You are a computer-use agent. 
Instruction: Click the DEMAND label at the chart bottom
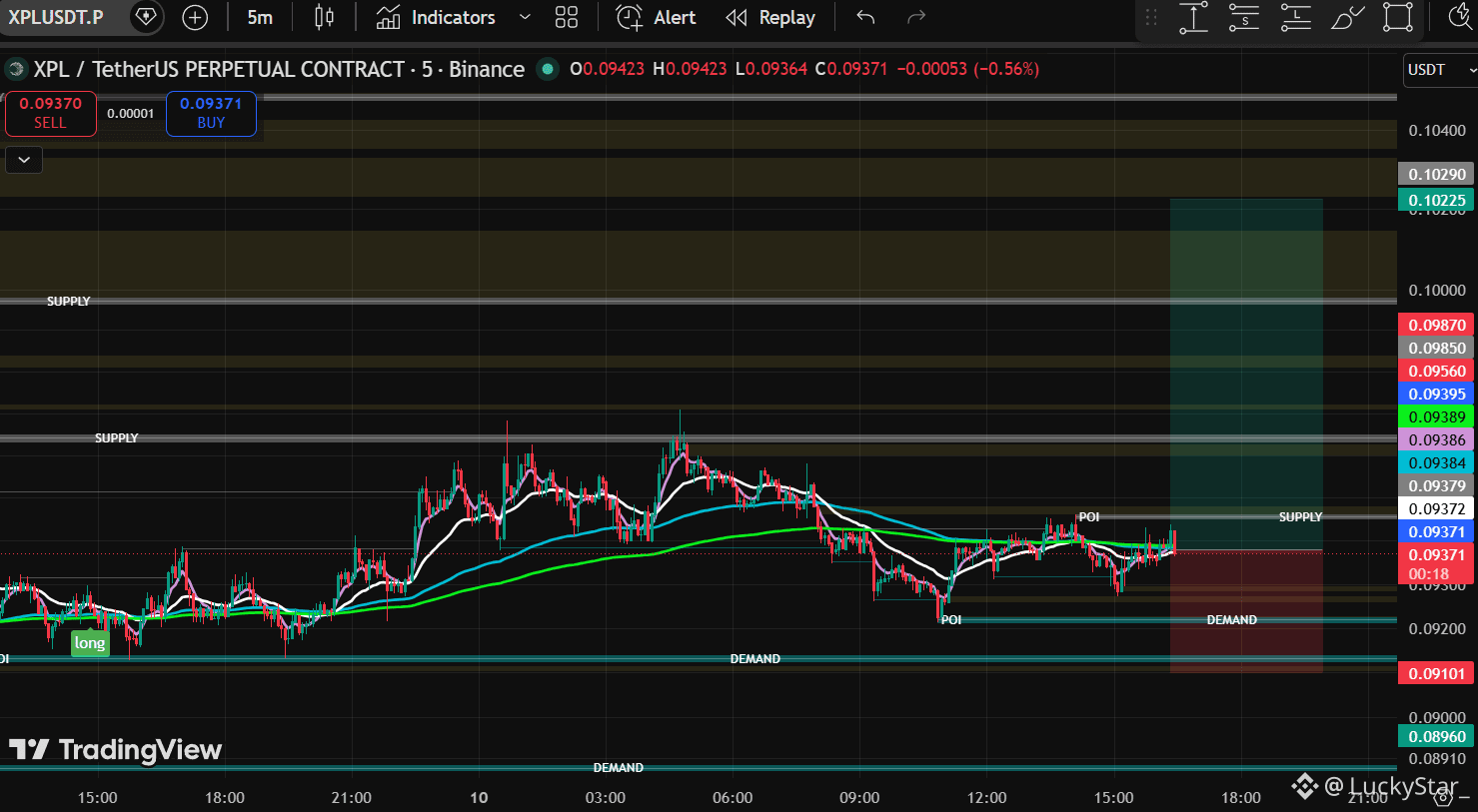[x=619, y=767]
